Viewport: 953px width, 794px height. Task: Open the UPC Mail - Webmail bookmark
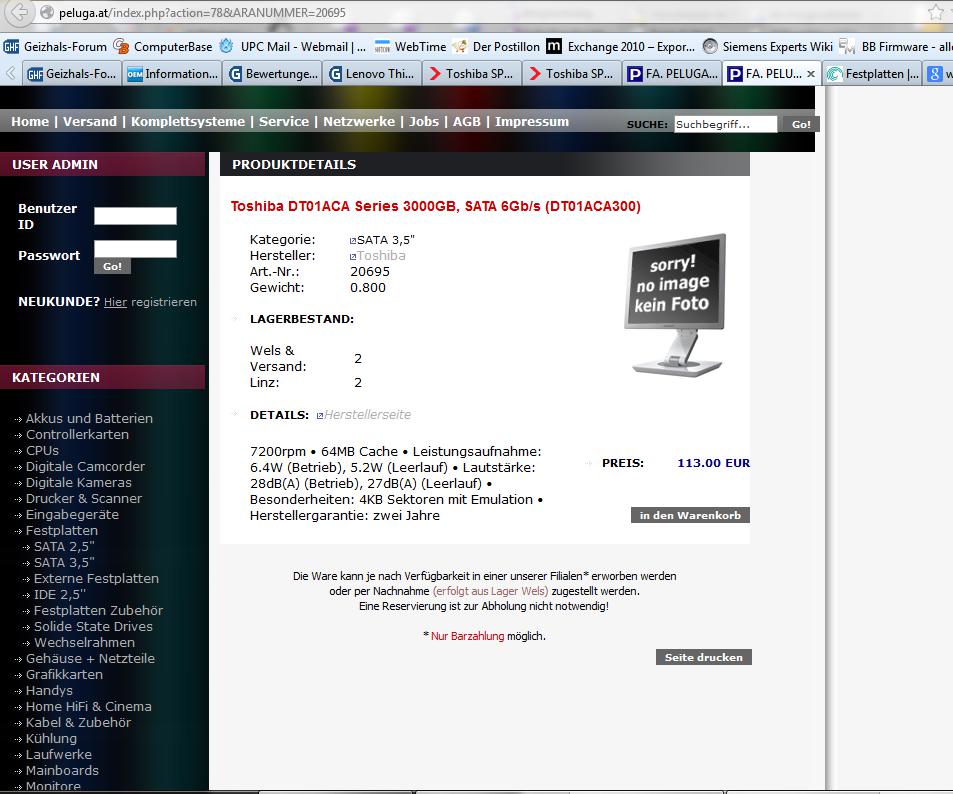(293, 47)
